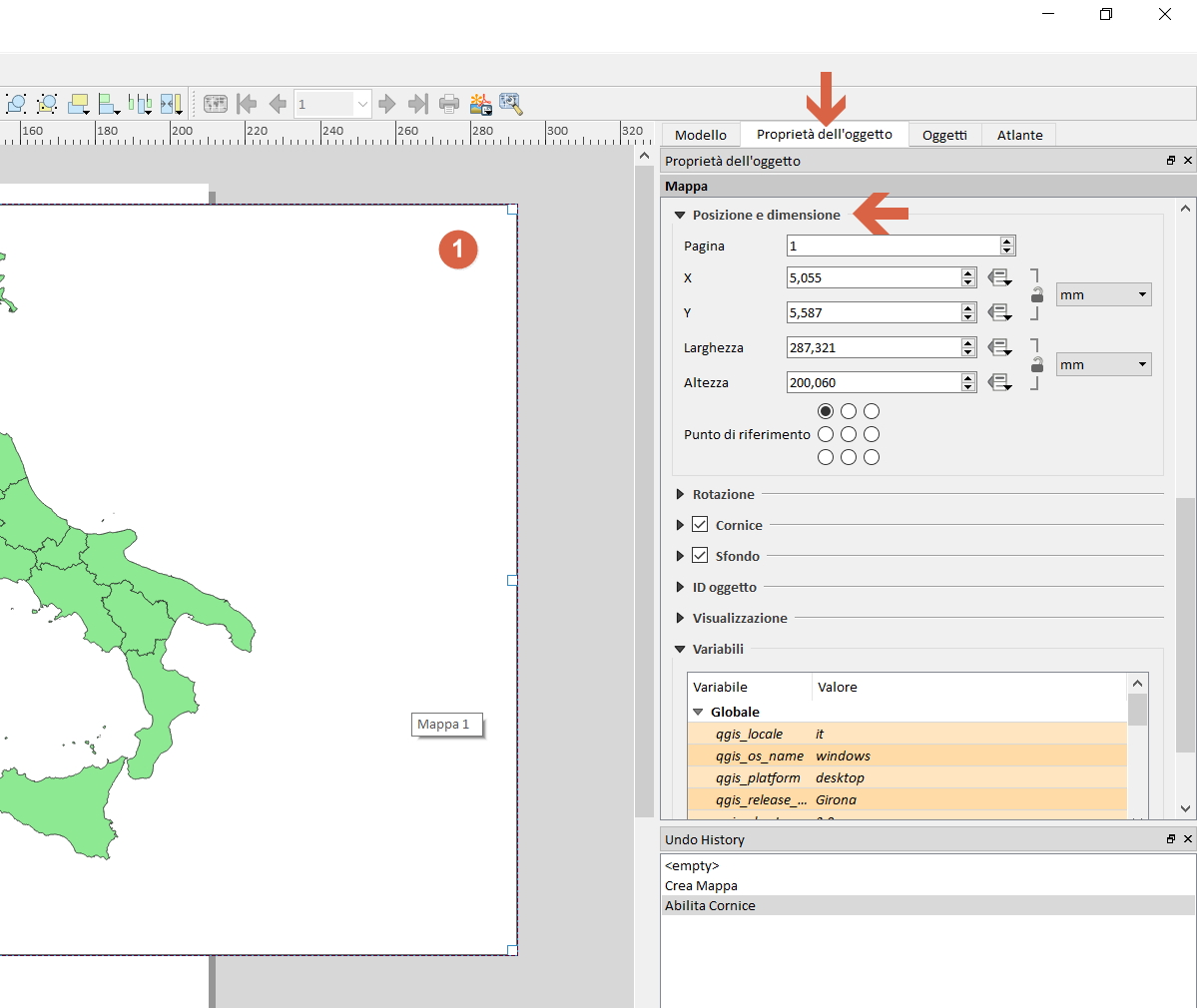The height and width of the screenshot is (1008, 1197).
Task: Click data-defined override icon for X
Action: point(999,278)
